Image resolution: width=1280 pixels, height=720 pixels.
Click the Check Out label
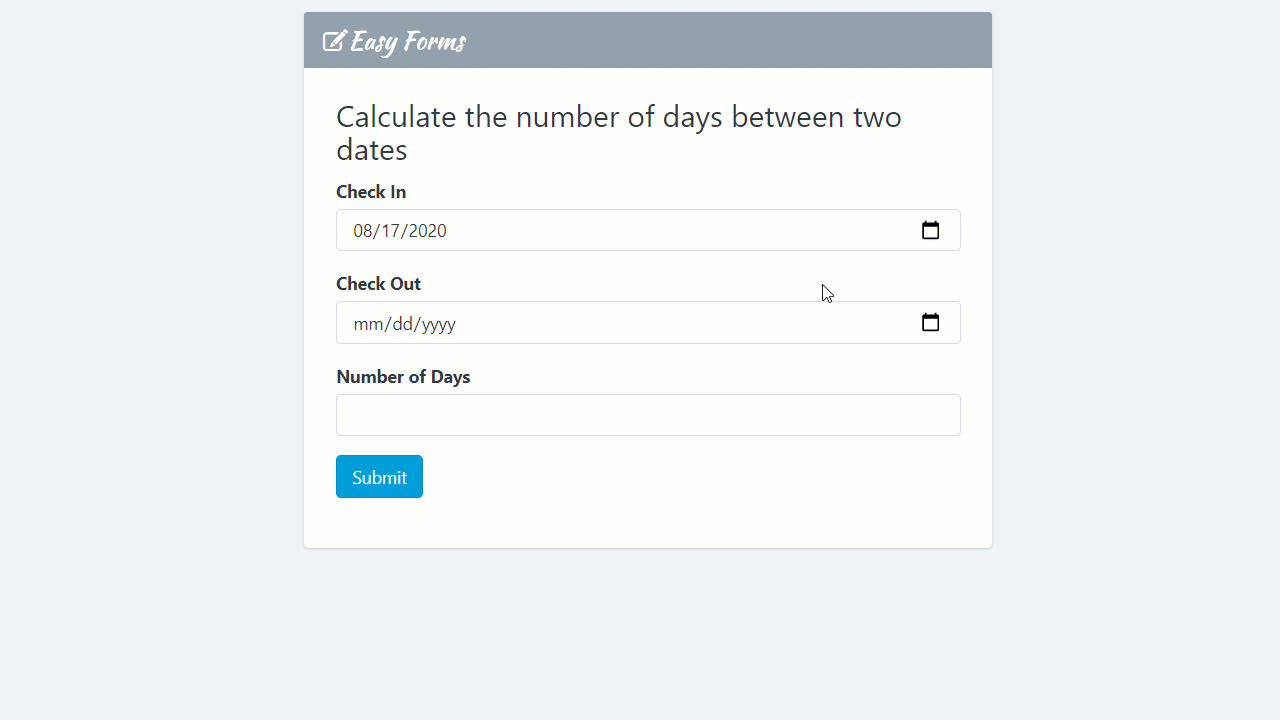[x=378, y=283]
